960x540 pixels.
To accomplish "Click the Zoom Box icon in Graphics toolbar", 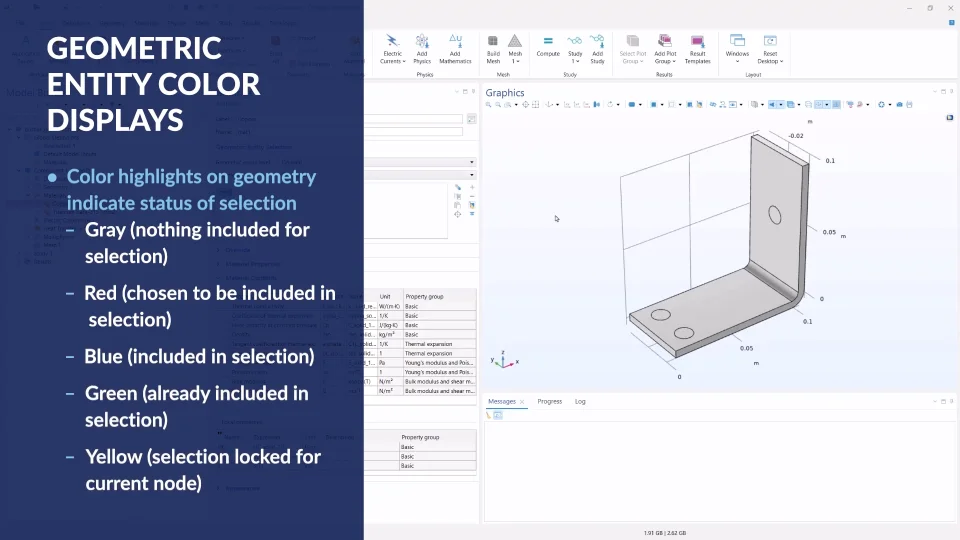I will click(508, 105).
